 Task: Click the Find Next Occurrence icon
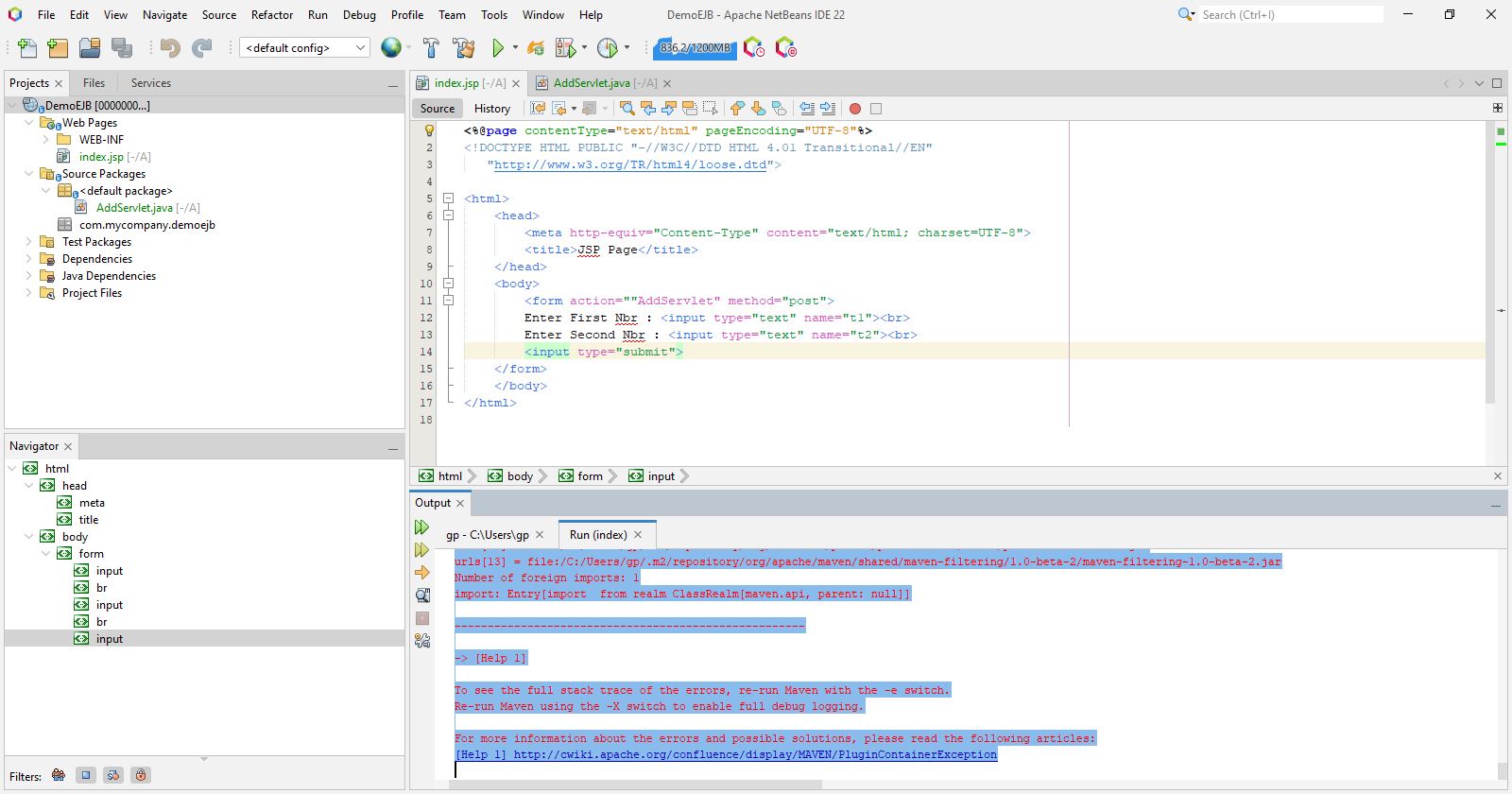tap(669, 109)
